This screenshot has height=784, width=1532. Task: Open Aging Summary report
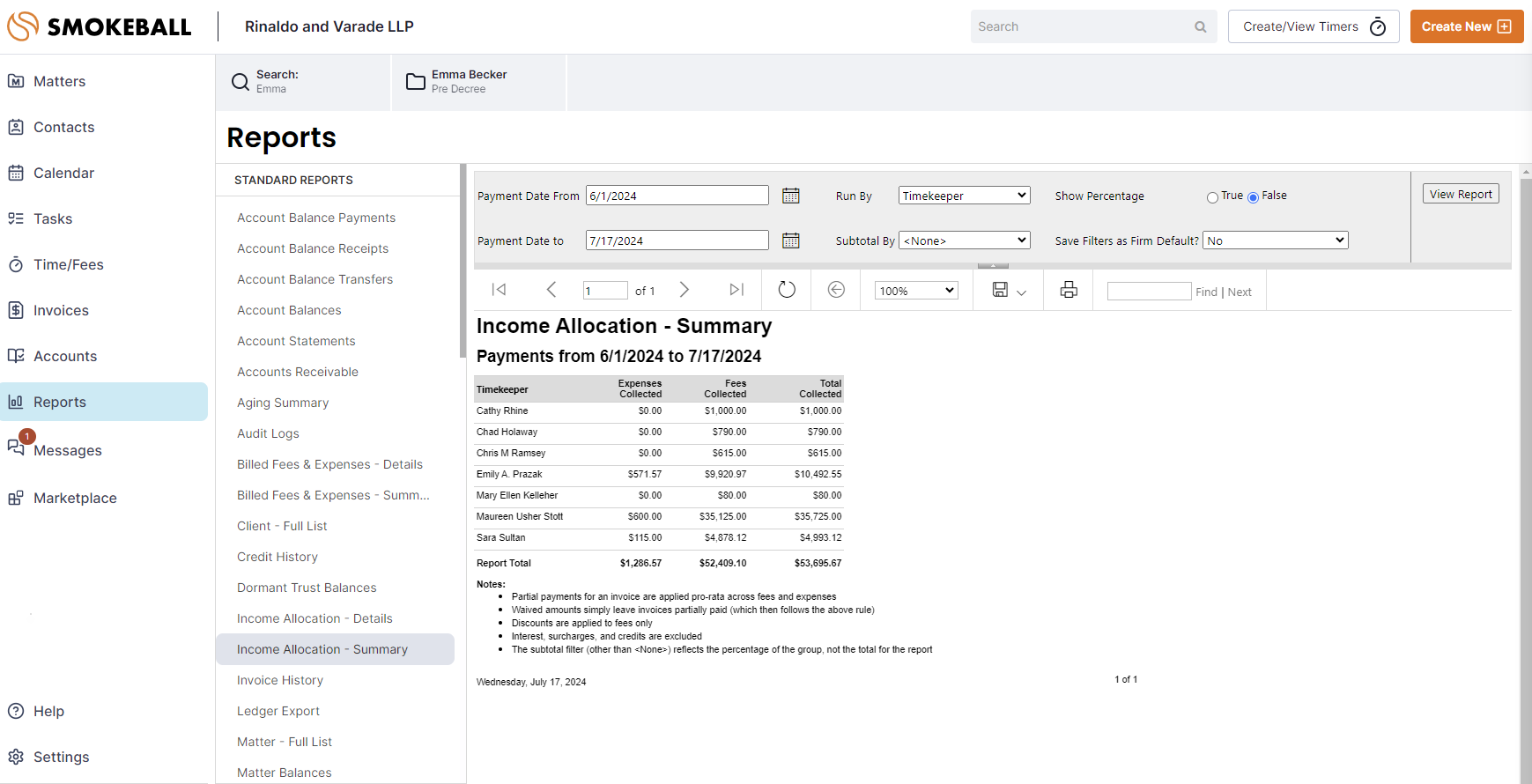click(283, 403)
